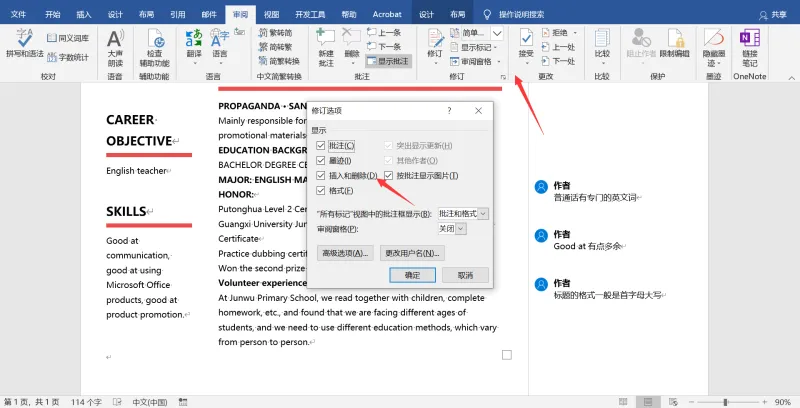Expand the 删除 comment dropdown arrow

tap(353, 64)
